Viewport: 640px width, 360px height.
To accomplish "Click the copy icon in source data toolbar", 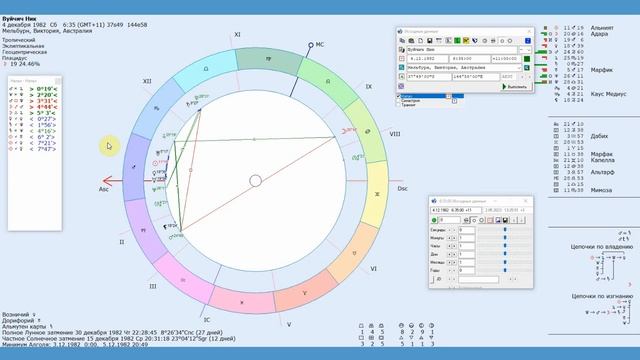I will [x=402, y=41].
